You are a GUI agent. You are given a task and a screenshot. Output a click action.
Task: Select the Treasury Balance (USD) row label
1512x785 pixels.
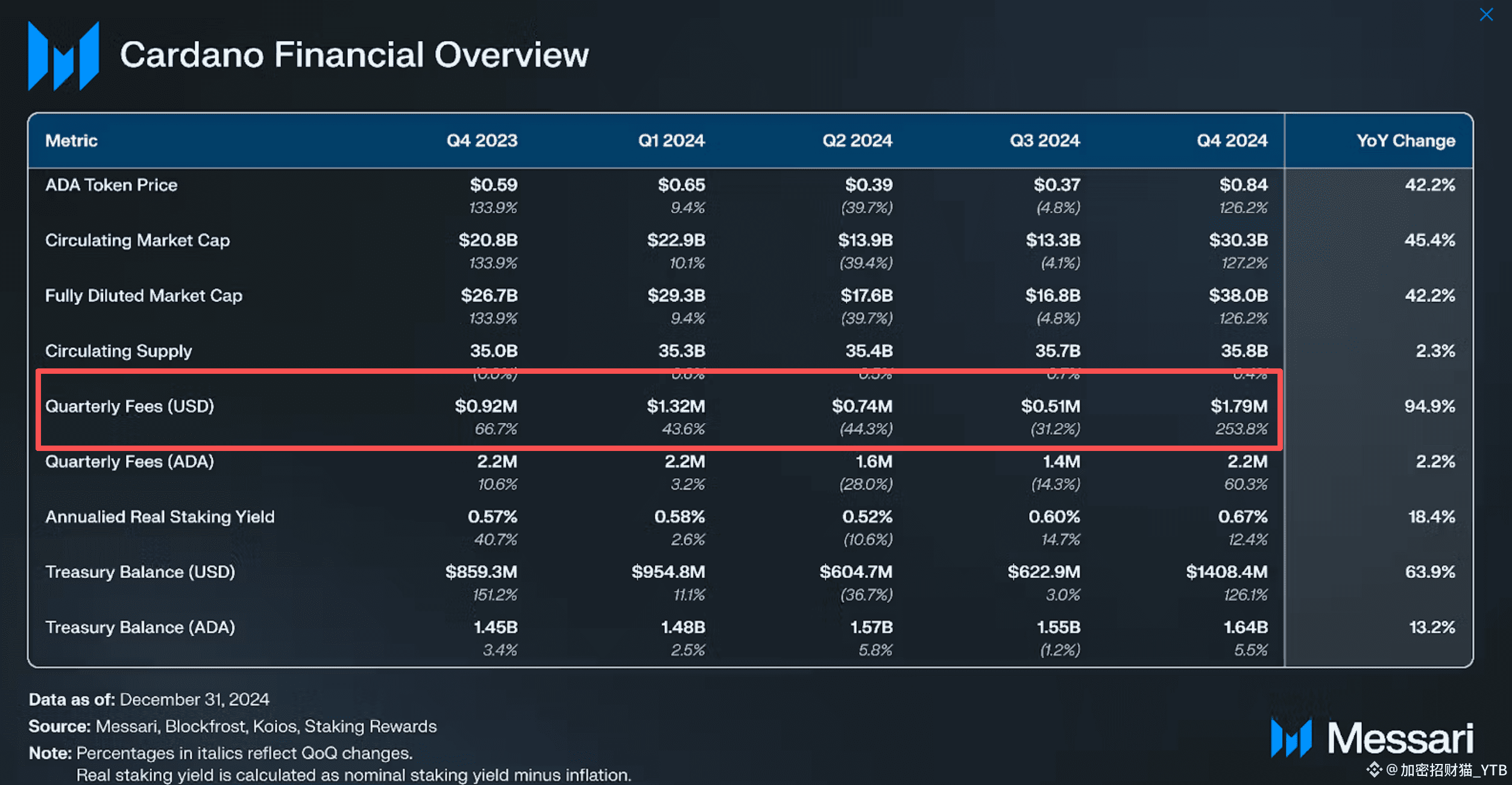(140, 572)
